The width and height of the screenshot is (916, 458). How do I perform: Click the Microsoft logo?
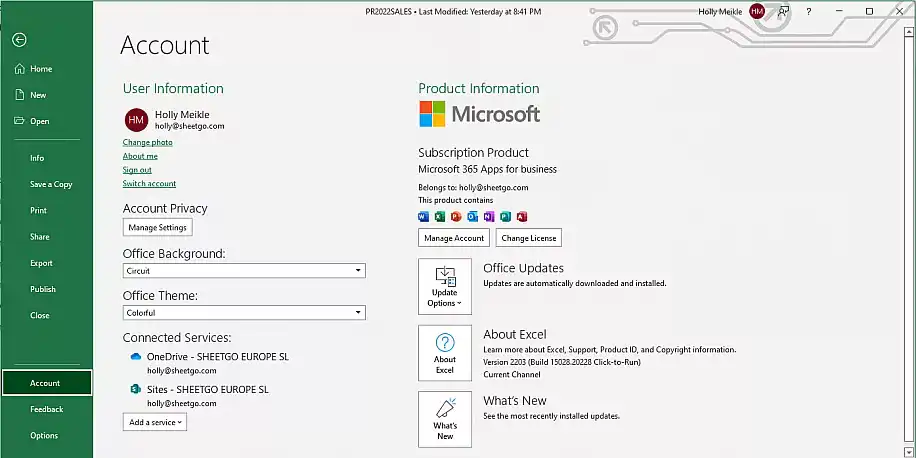480,114
